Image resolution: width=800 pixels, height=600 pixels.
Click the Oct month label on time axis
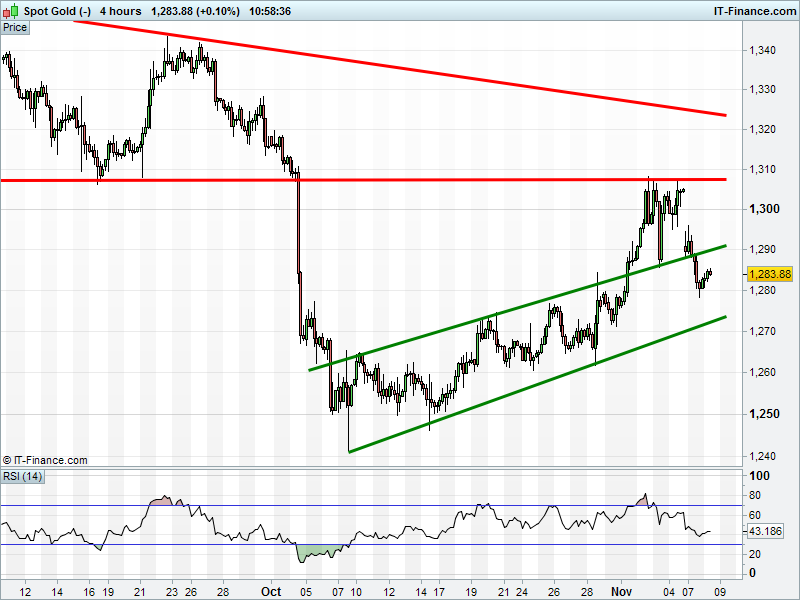(x=271, y=591)
